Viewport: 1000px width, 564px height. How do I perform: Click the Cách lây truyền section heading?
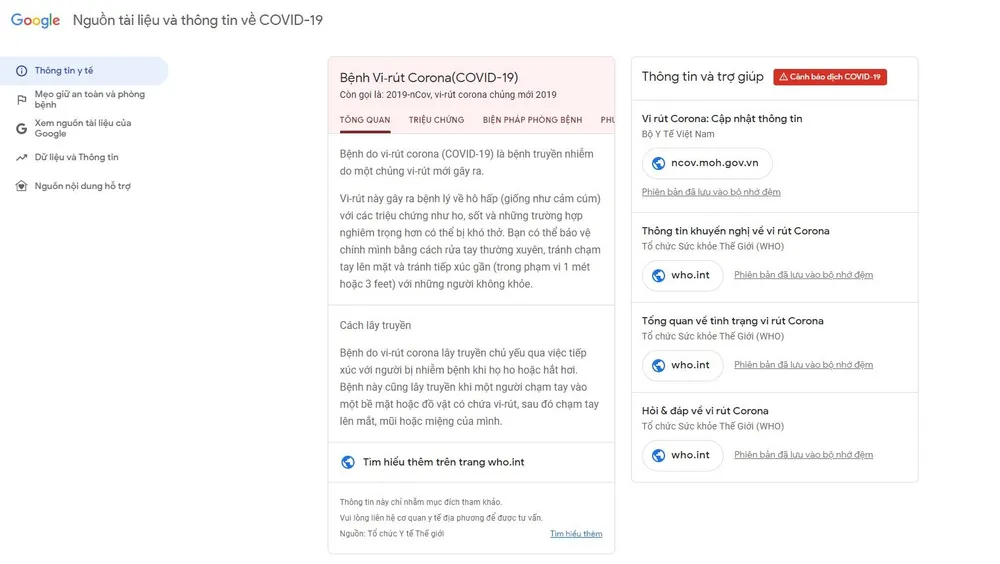point(375,325)
